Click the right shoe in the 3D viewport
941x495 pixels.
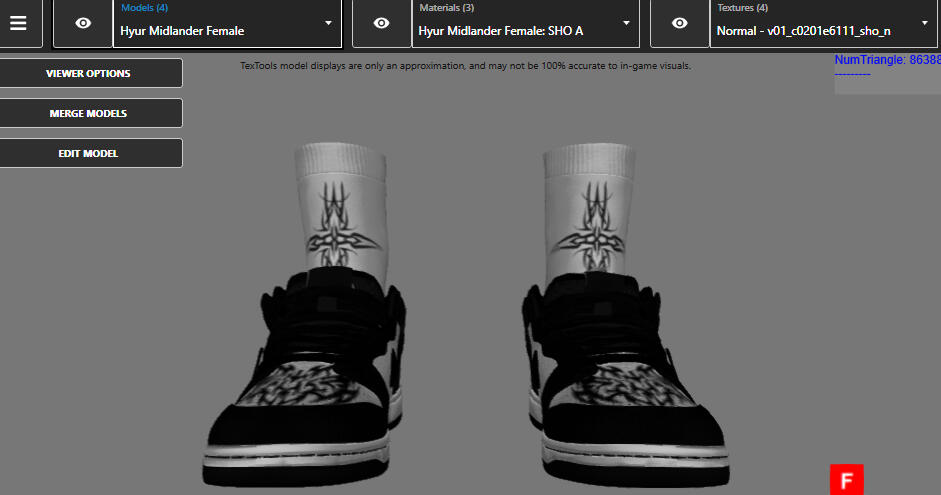point(624,378)
